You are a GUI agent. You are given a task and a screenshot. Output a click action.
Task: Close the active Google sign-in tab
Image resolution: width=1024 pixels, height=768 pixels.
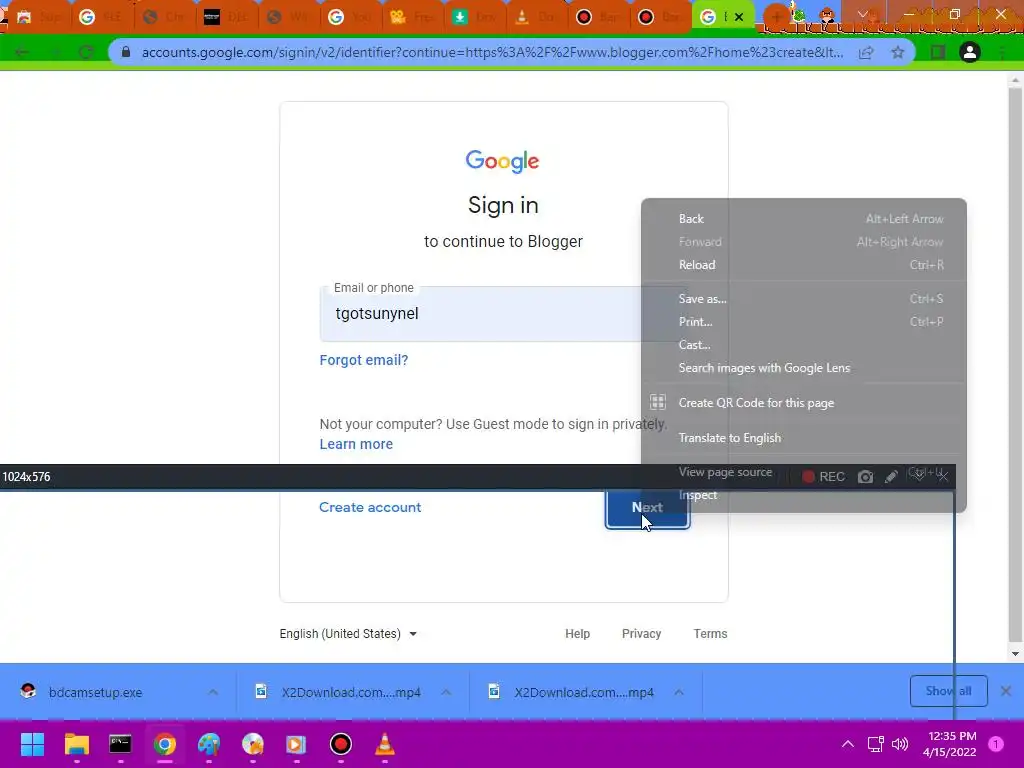pos(739,17)
